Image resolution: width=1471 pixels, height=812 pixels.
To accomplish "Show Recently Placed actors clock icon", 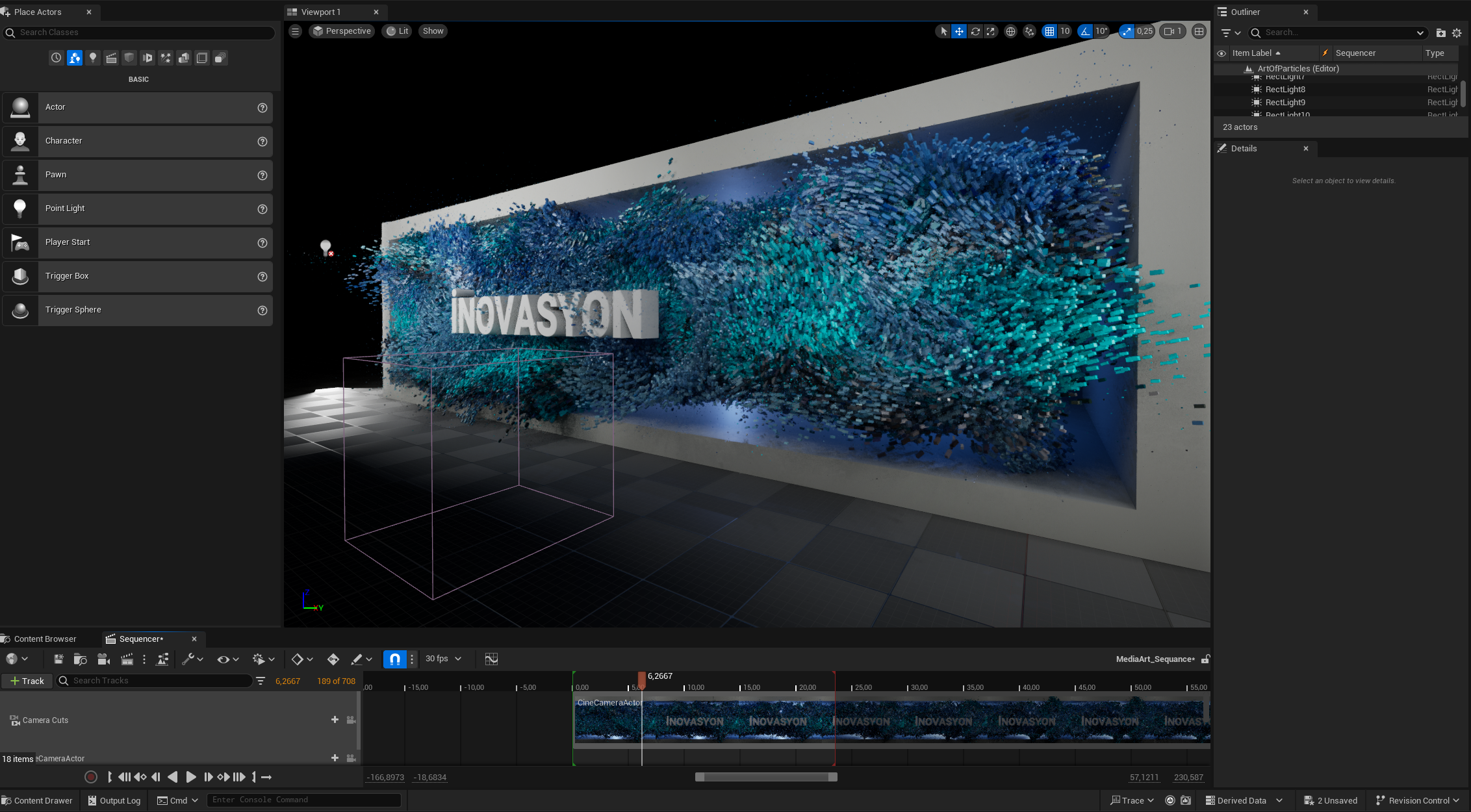I will pyautogui.click(x=57, y=58).
